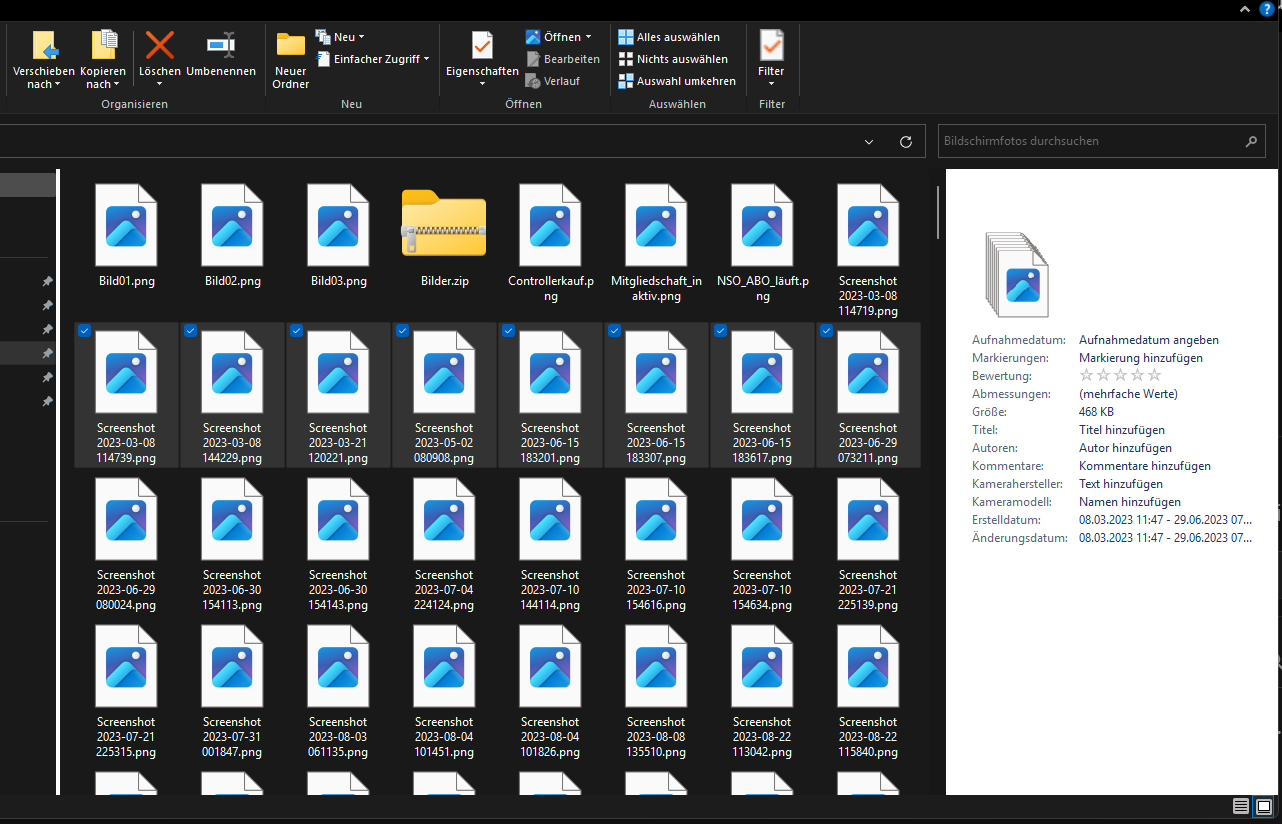Refresh the folder view with the refresh icon
Viewport: 1282px width, 824px height.
(905, 141)
